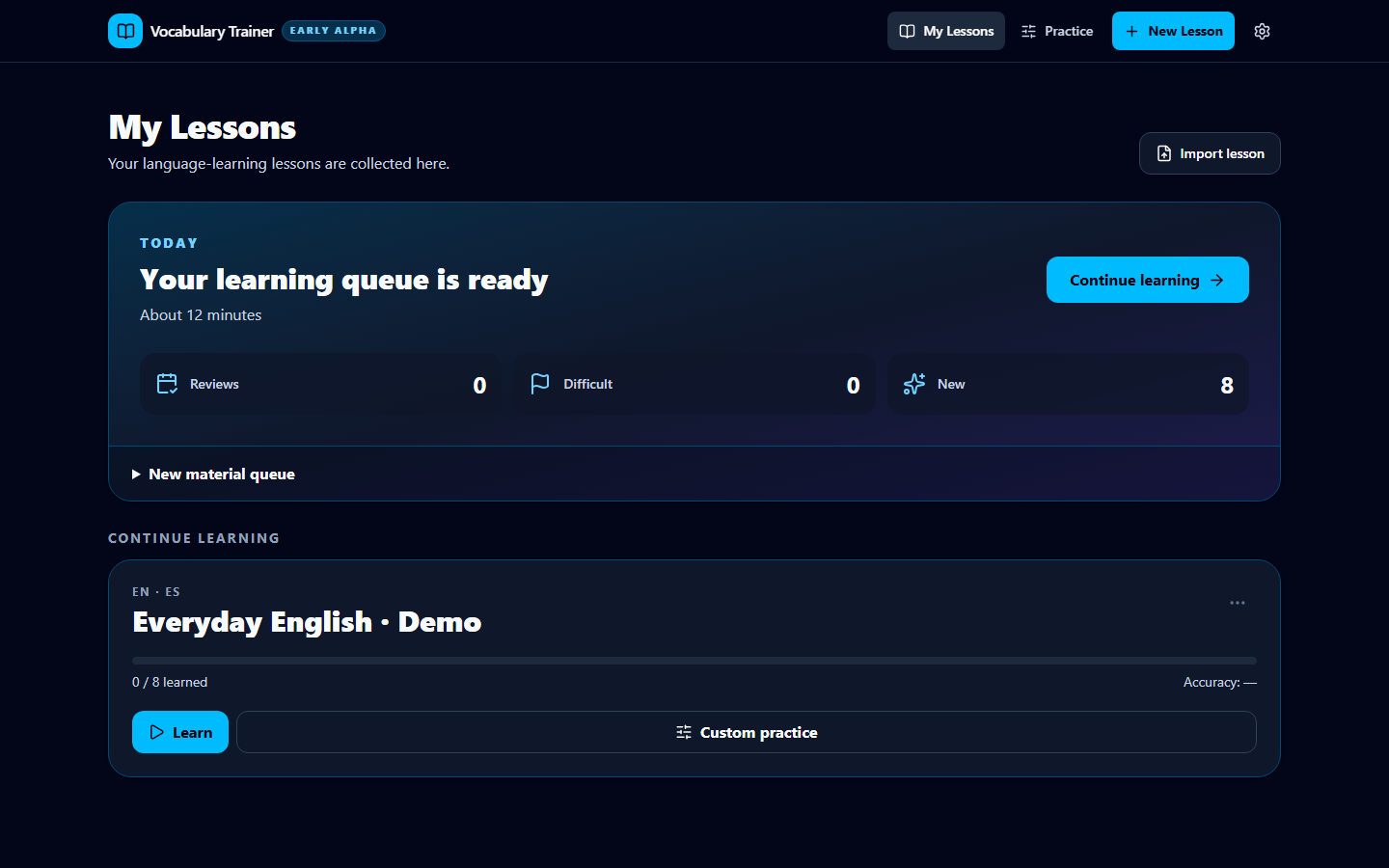Open the Everyday English · Demo lesson title

pos(307,622)
